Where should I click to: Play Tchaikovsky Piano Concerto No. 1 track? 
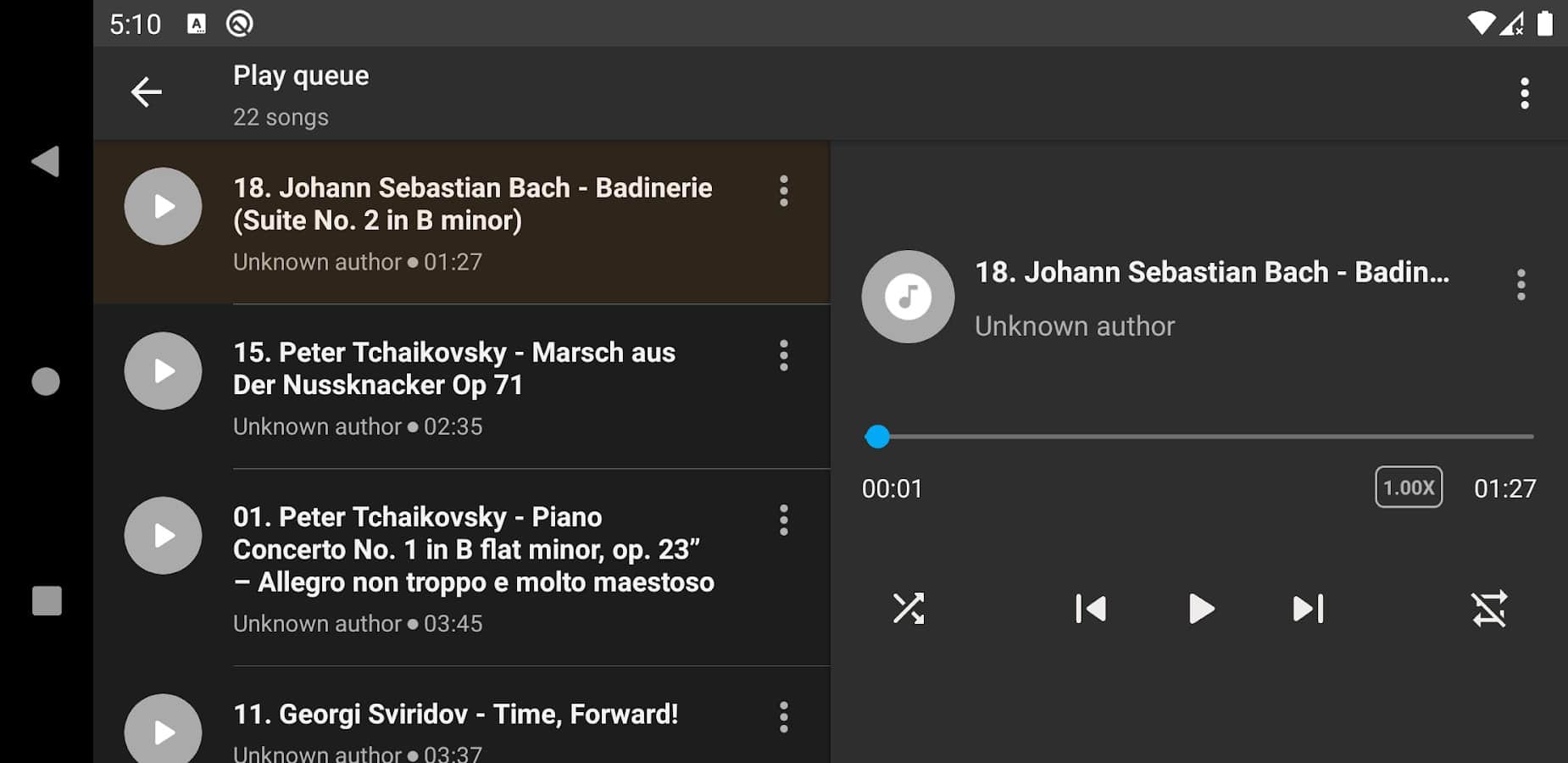(x=163, y=535)
